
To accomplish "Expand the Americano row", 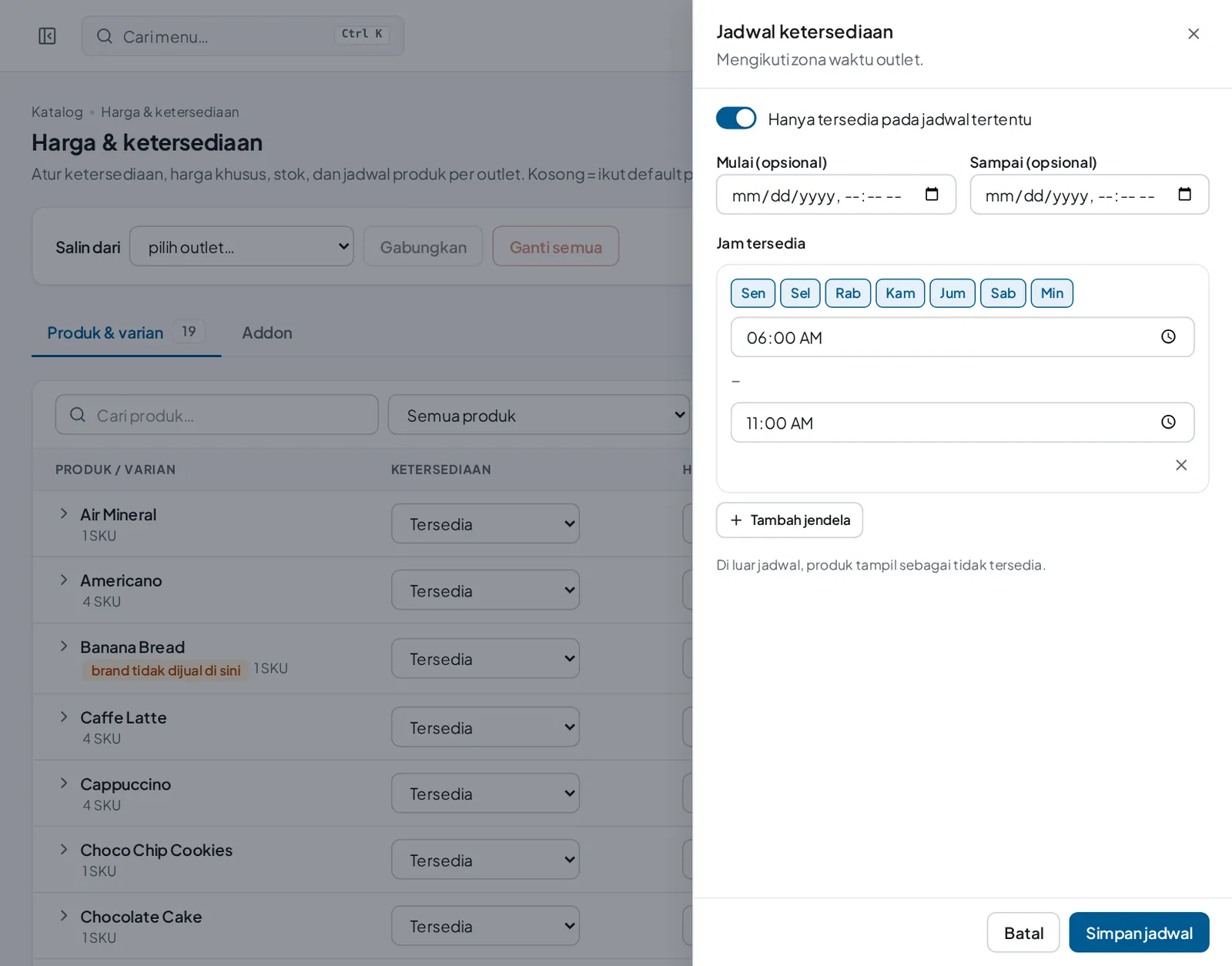I will point(64,580).
